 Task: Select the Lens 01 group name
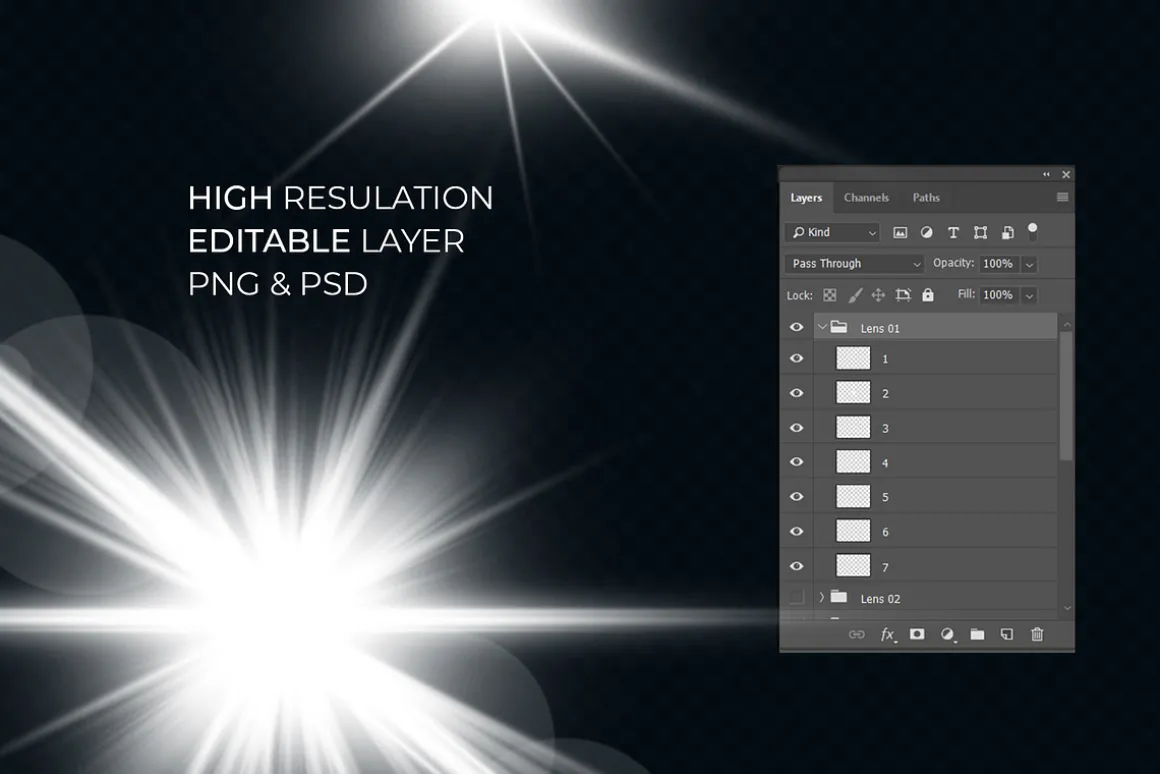pyautogui.click(x=880, y=329)
